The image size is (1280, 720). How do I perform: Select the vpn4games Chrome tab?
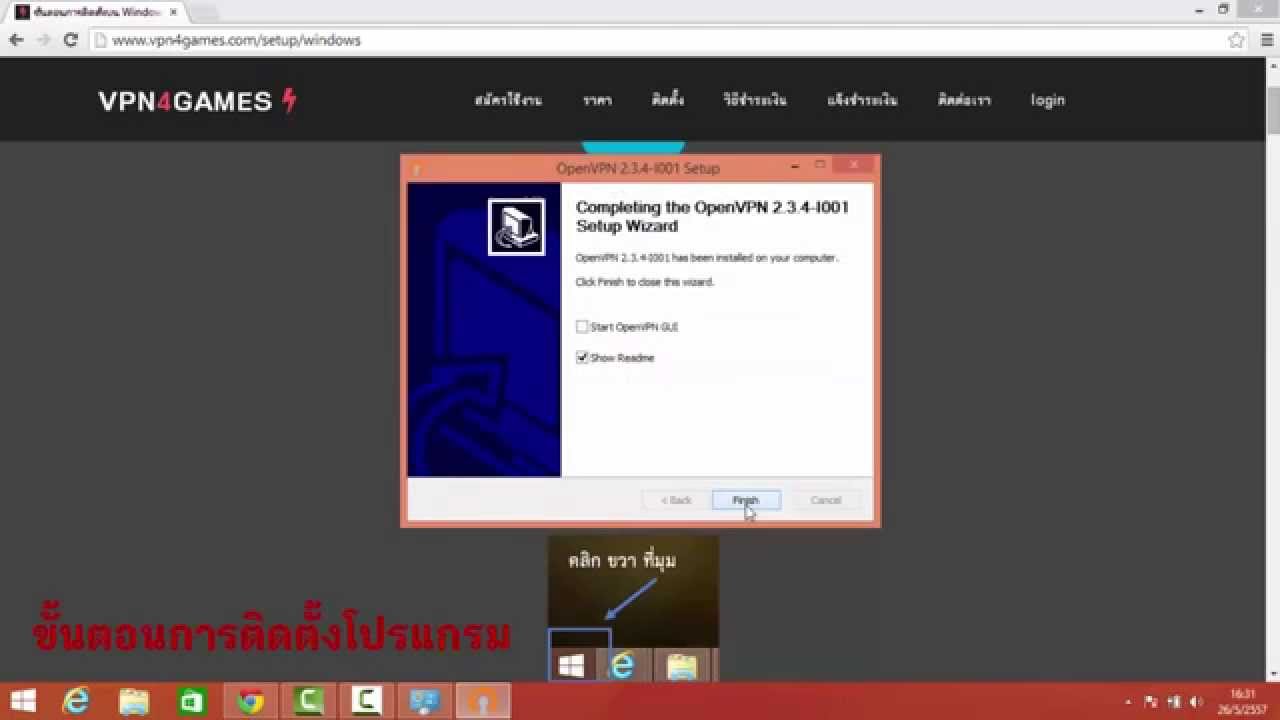point(96,12)
